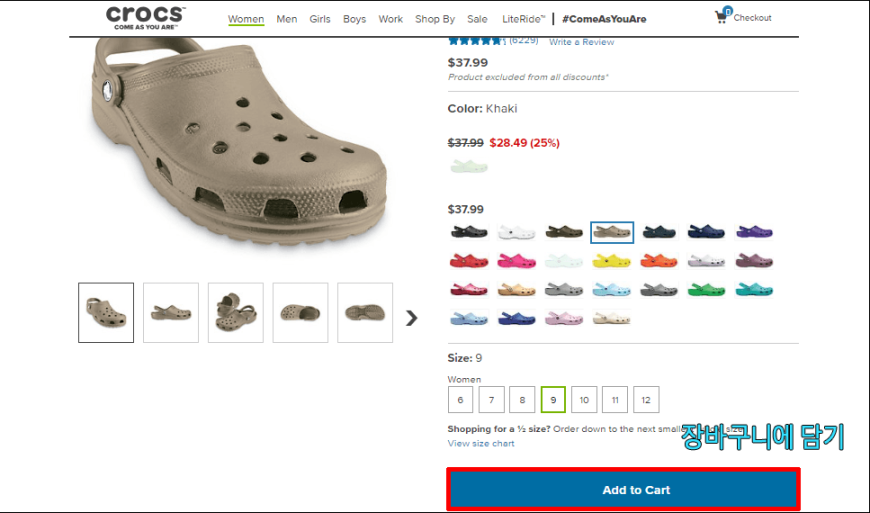This screenshot has height=513, width=870.
Task: Click the Crocs logo
Action: tap(146, 17)
